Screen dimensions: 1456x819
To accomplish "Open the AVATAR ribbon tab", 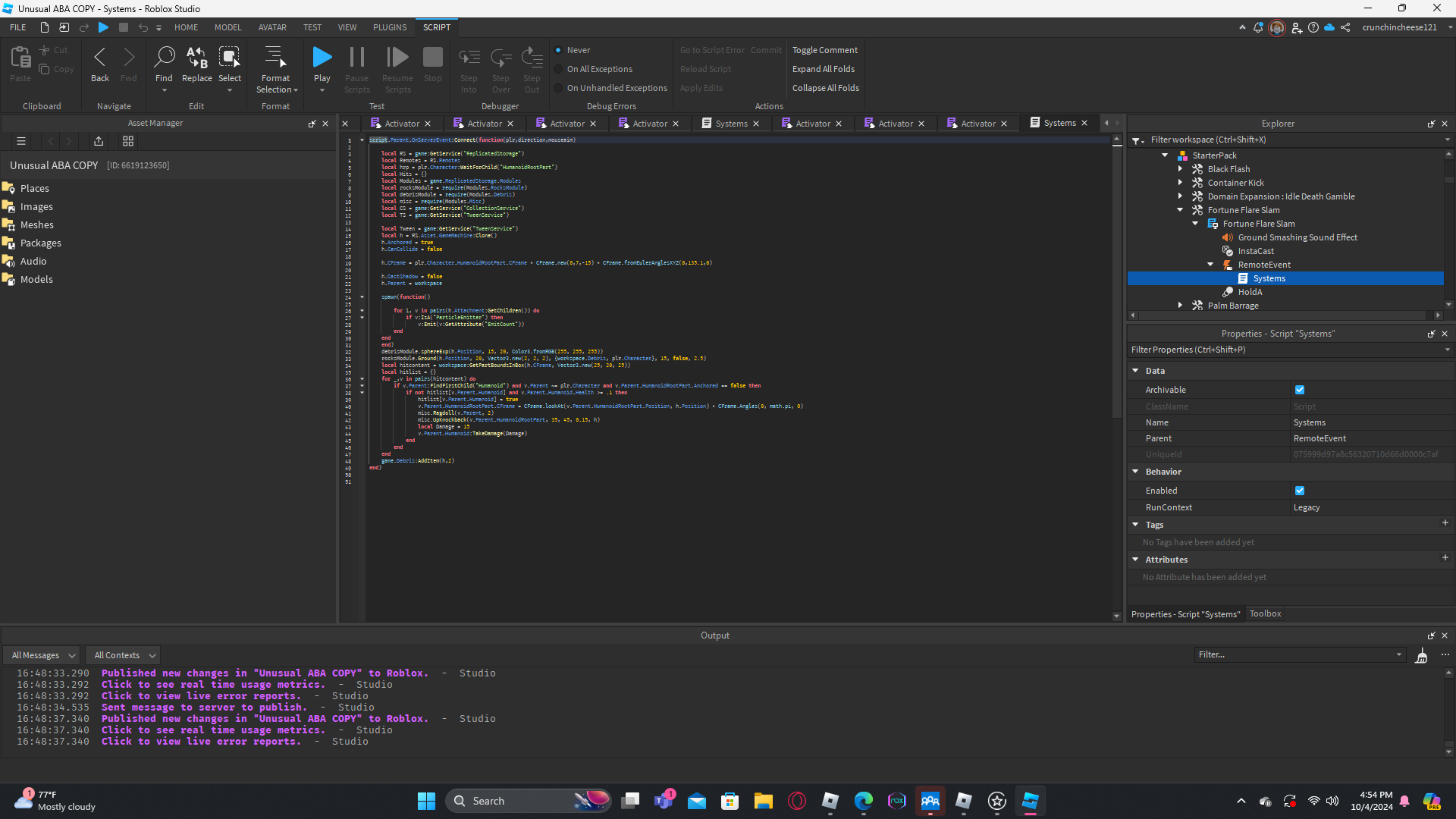I will (272, 27).
